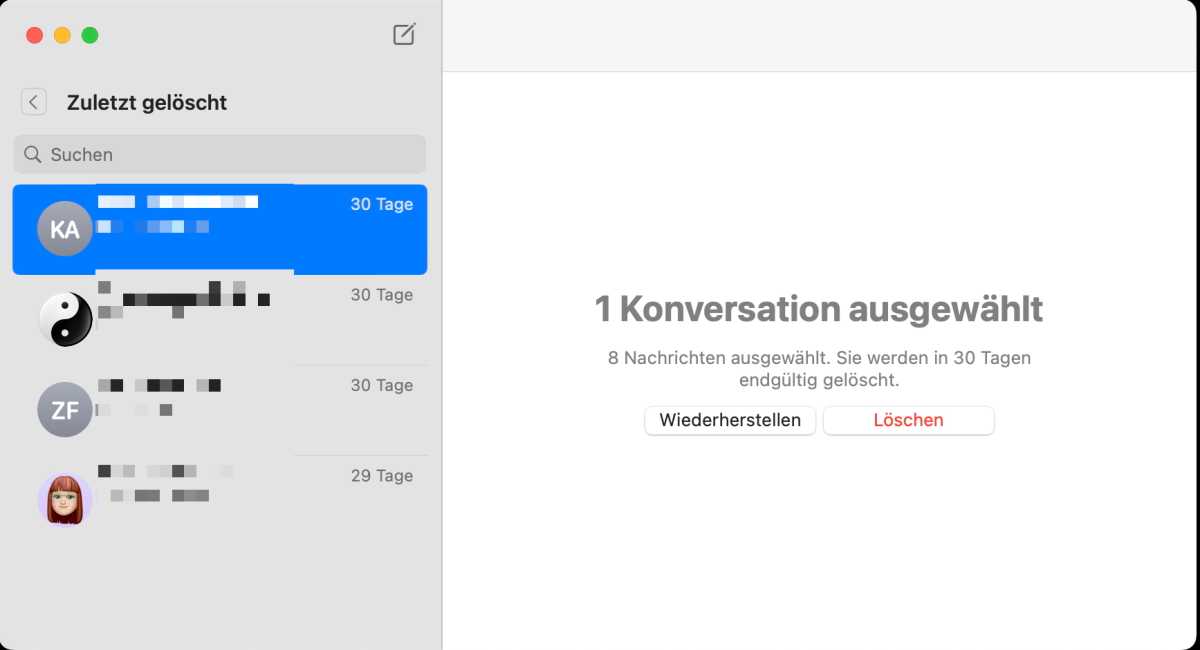Close the window with the red button
The width and height of the screenshot is (1200, 650).
pos(34,35)
